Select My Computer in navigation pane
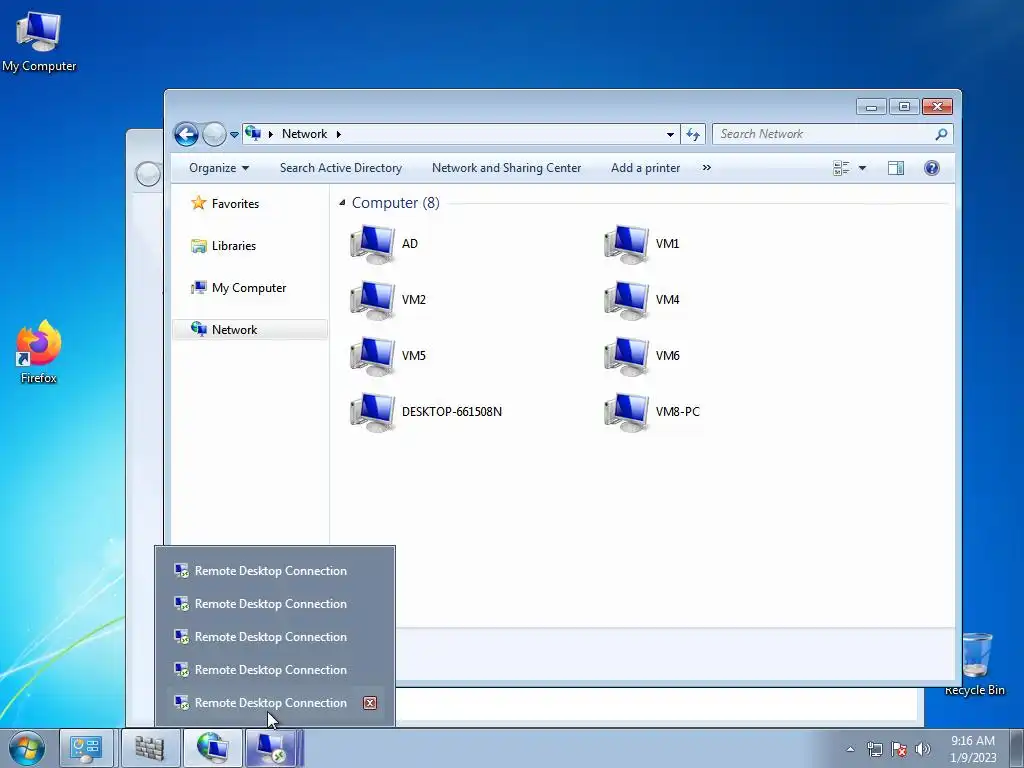The width and height of the screenshot is (1024, 768). (x=238, y=288)
